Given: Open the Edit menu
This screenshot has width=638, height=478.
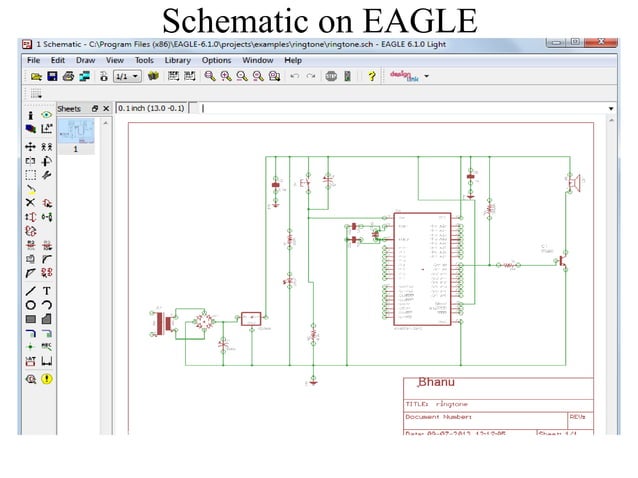Looking at the screenshot, I should click(x=58, y=60).
